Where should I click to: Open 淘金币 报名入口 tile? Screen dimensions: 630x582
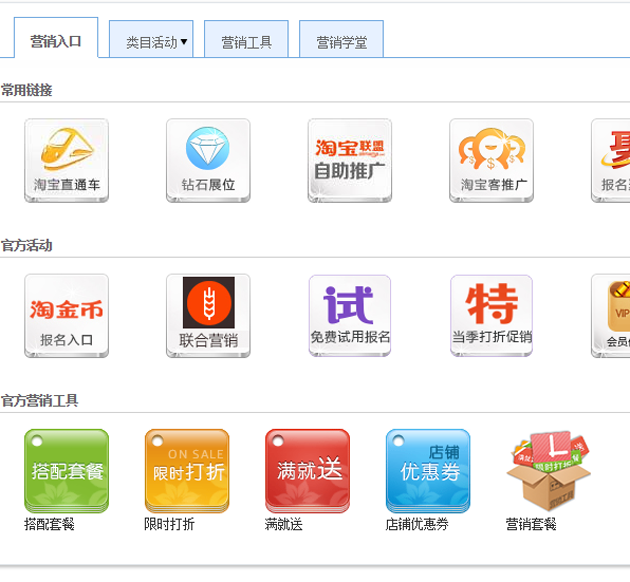click(66, 315)
